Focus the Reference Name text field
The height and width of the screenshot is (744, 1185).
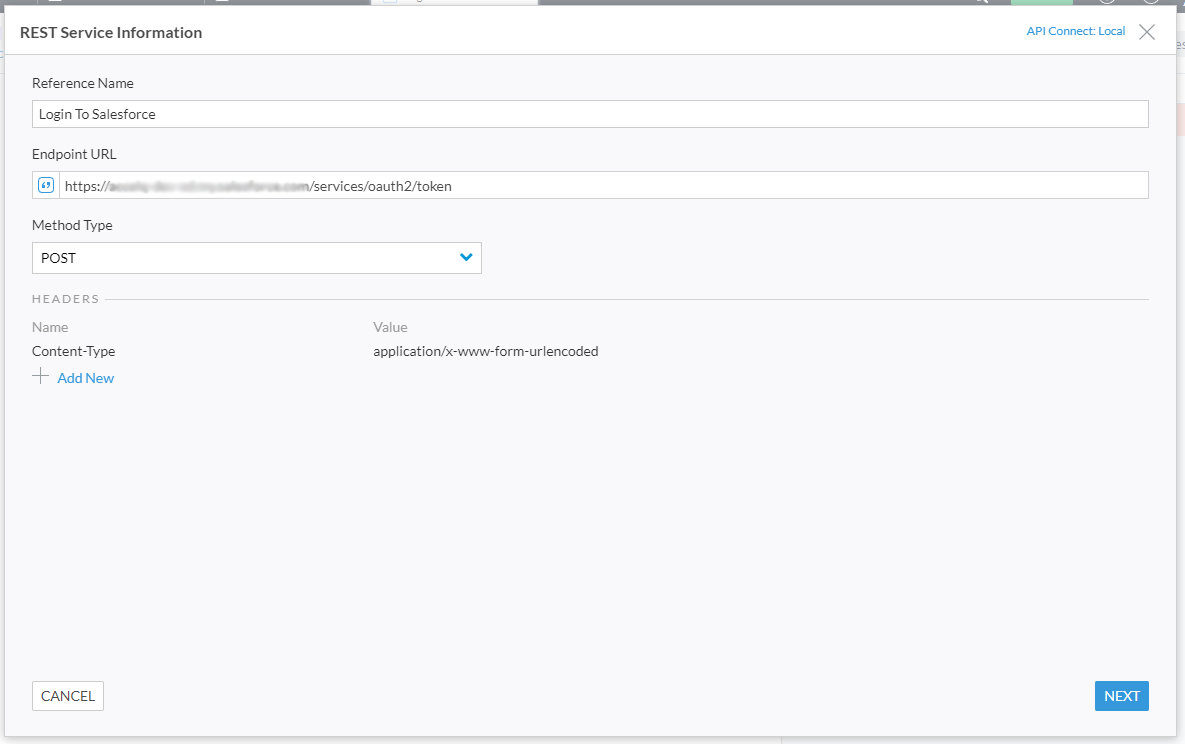[x=590, y=114]
